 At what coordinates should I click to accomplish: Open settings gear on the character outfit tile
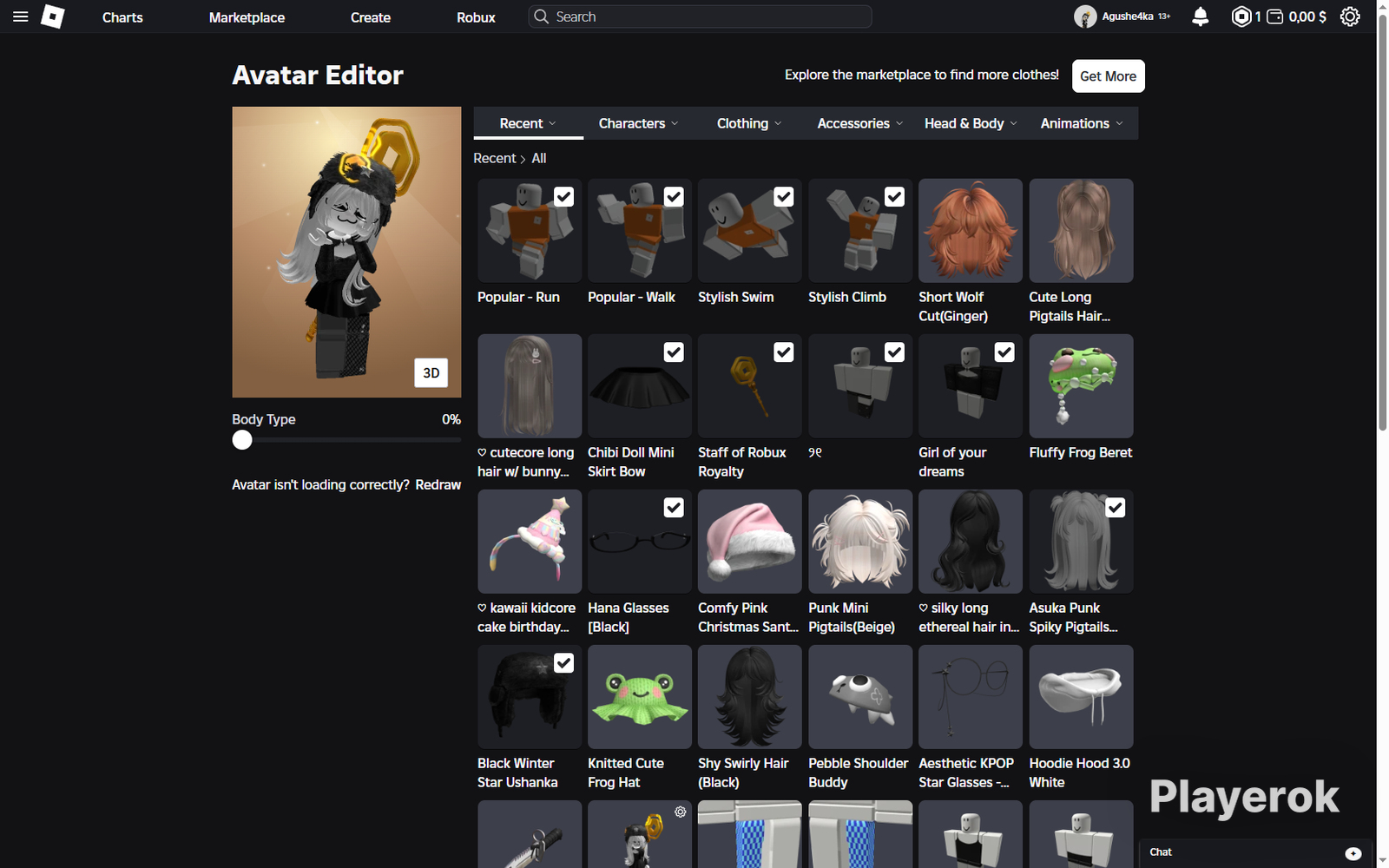point(681,812)
